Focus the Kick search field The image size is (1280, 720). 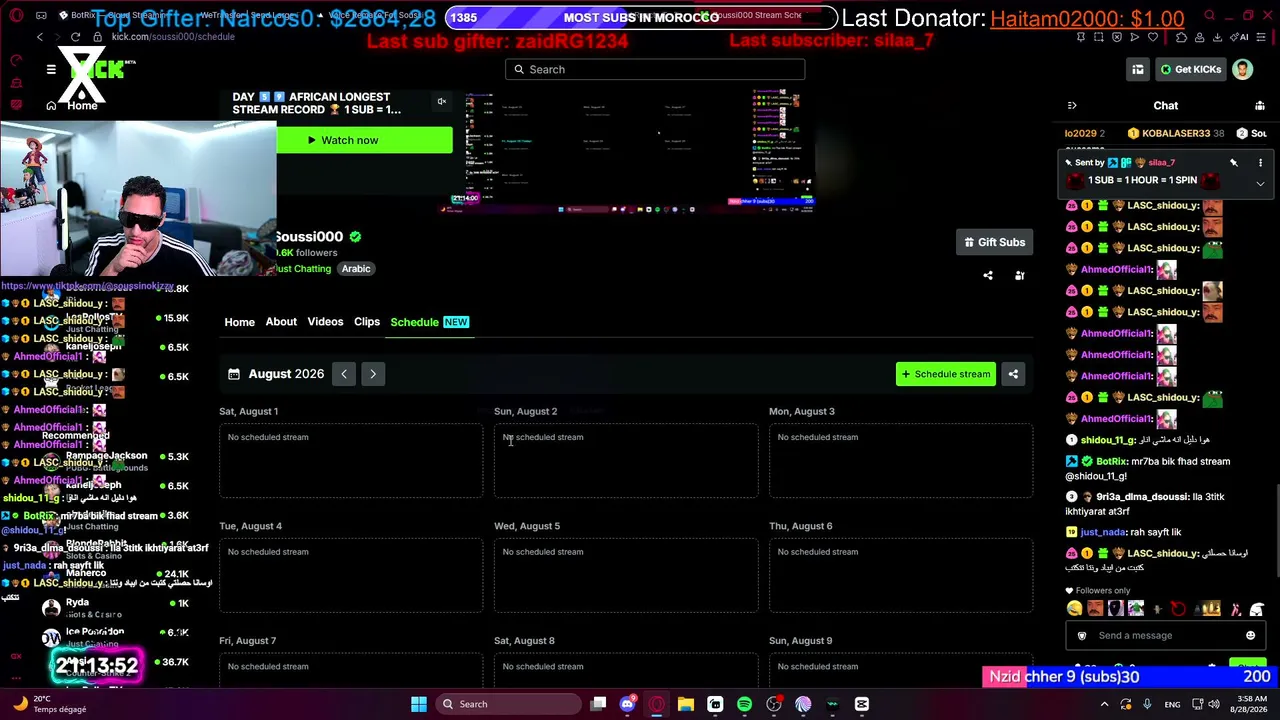(655, 69)
